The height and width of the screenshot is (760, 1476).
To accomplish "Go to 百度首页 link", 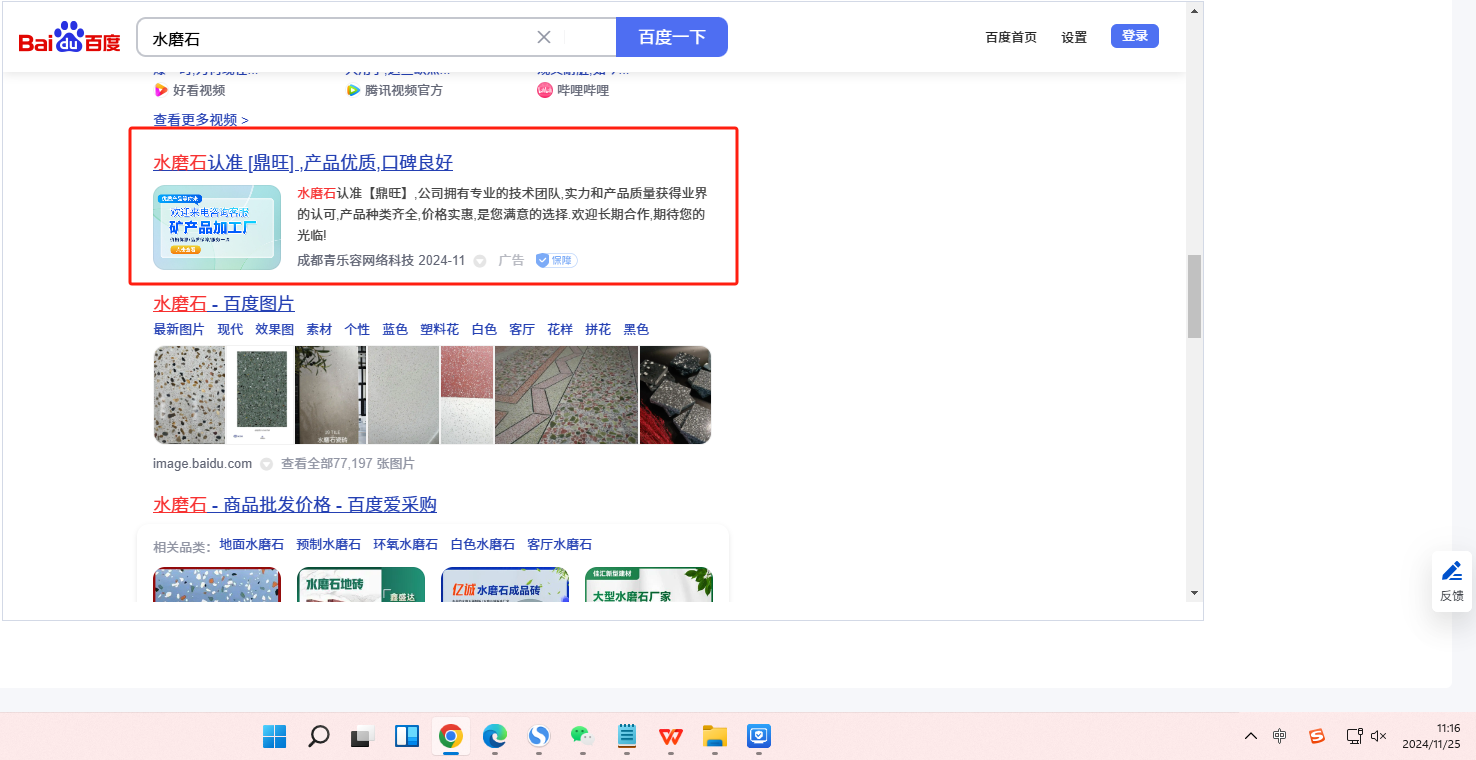I will click(1011, 37).
